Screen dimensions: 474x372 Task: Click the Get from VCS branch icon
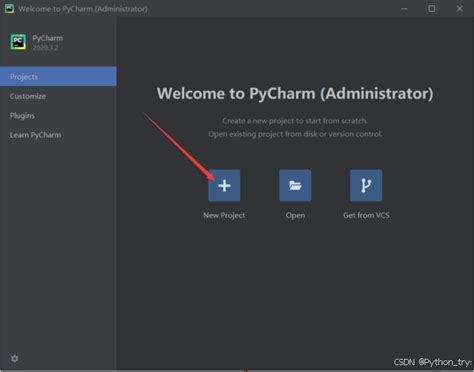coord(366,185)
